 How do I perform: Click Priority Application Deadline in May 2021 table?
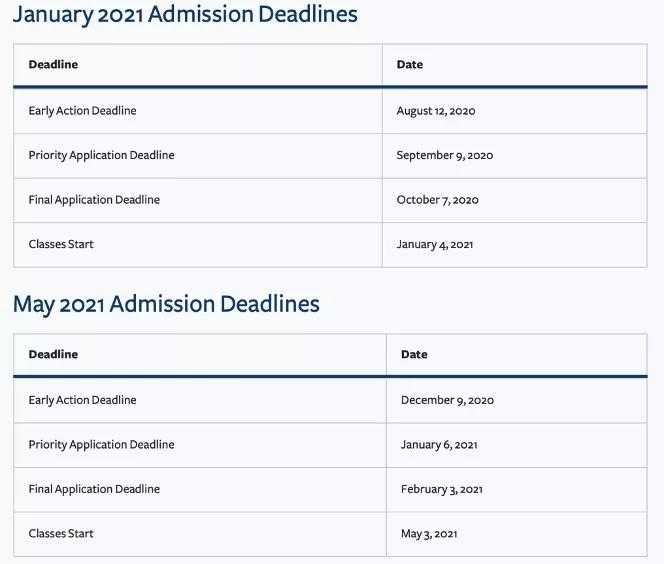pos(101,444)
